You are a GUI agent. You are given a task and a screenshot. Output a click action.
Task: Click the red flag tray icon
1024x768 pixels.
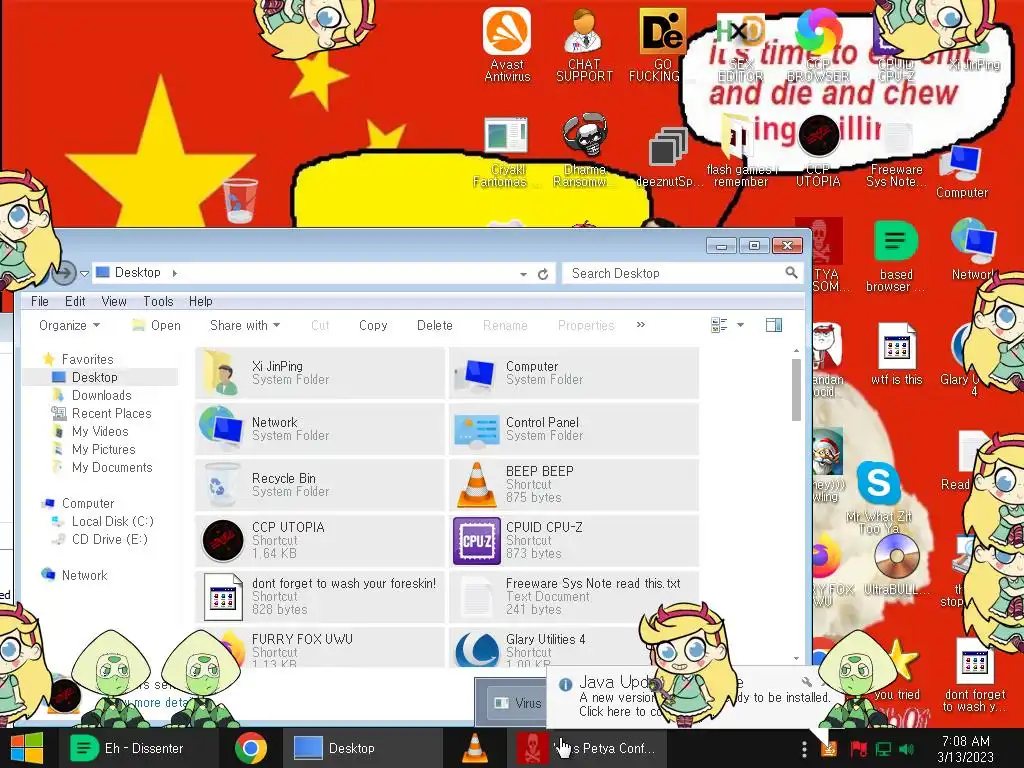[858, 749]
